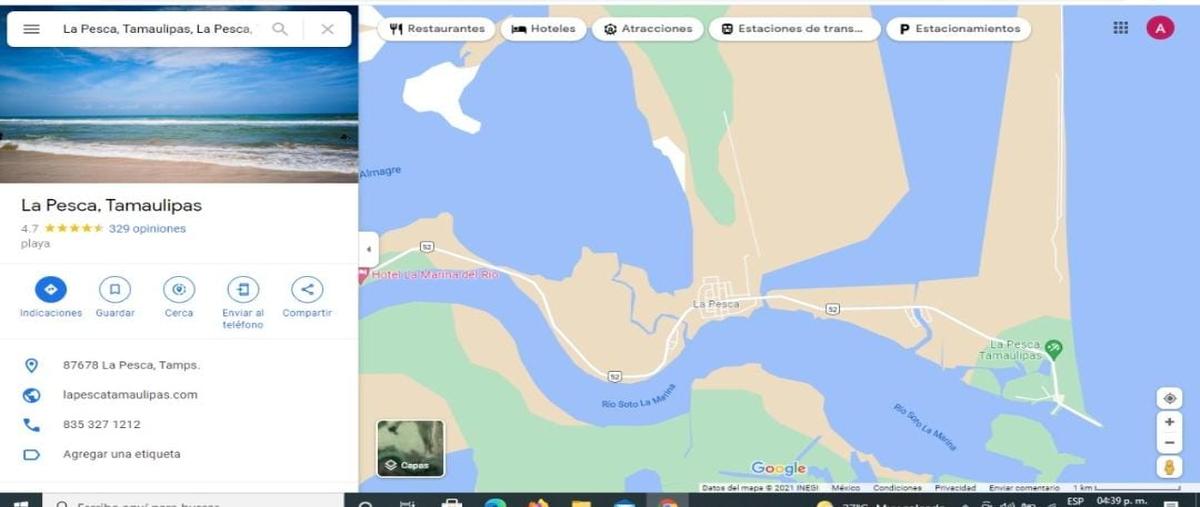Viewport: 1200px width, 507px height.
Task: Filter map by Estaciones de transporte
Action: [794, 29]
